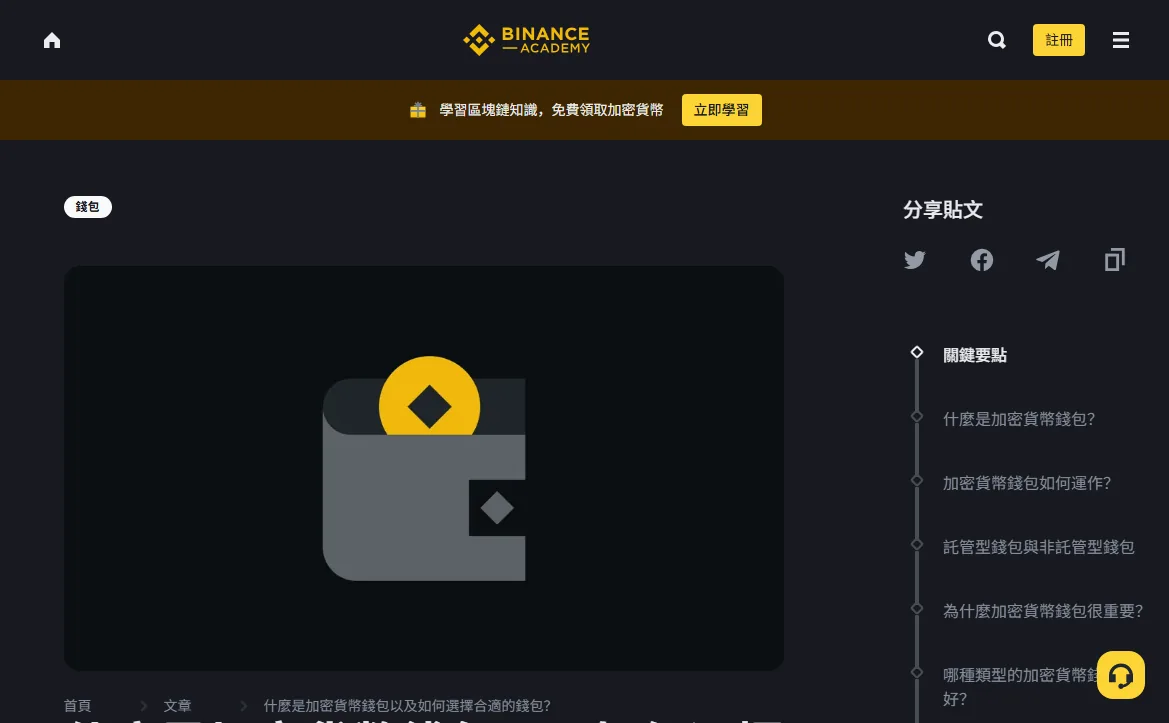
Task: Go to the home icon in header
Action: pos(52,40)
